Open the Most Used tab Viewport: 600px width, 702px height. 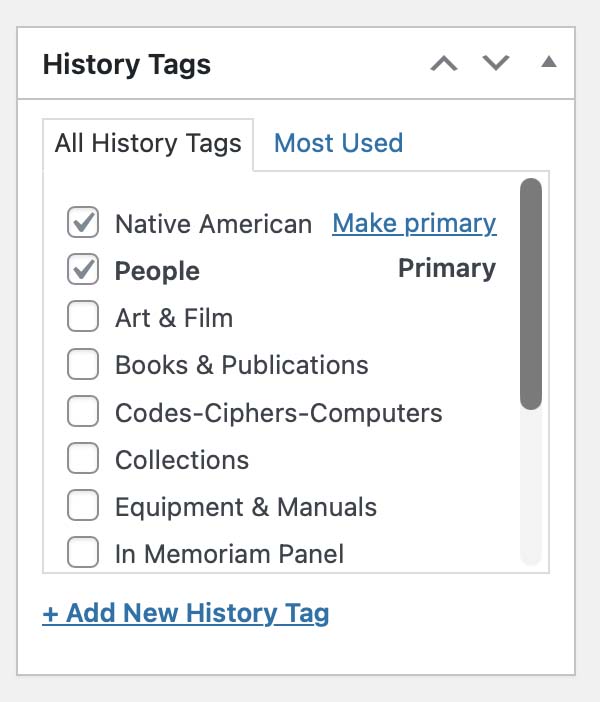pos(338,143)
